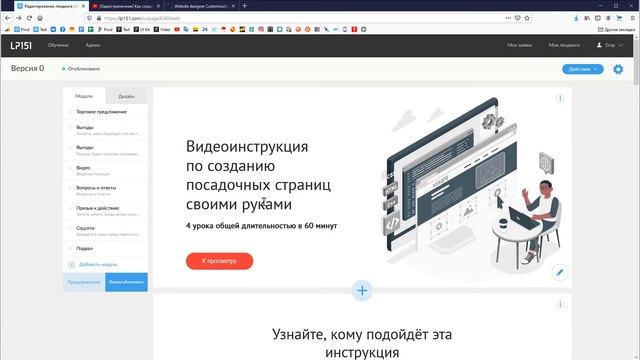
Task: Click the Опубликовано status label
Action: point(81,69)
